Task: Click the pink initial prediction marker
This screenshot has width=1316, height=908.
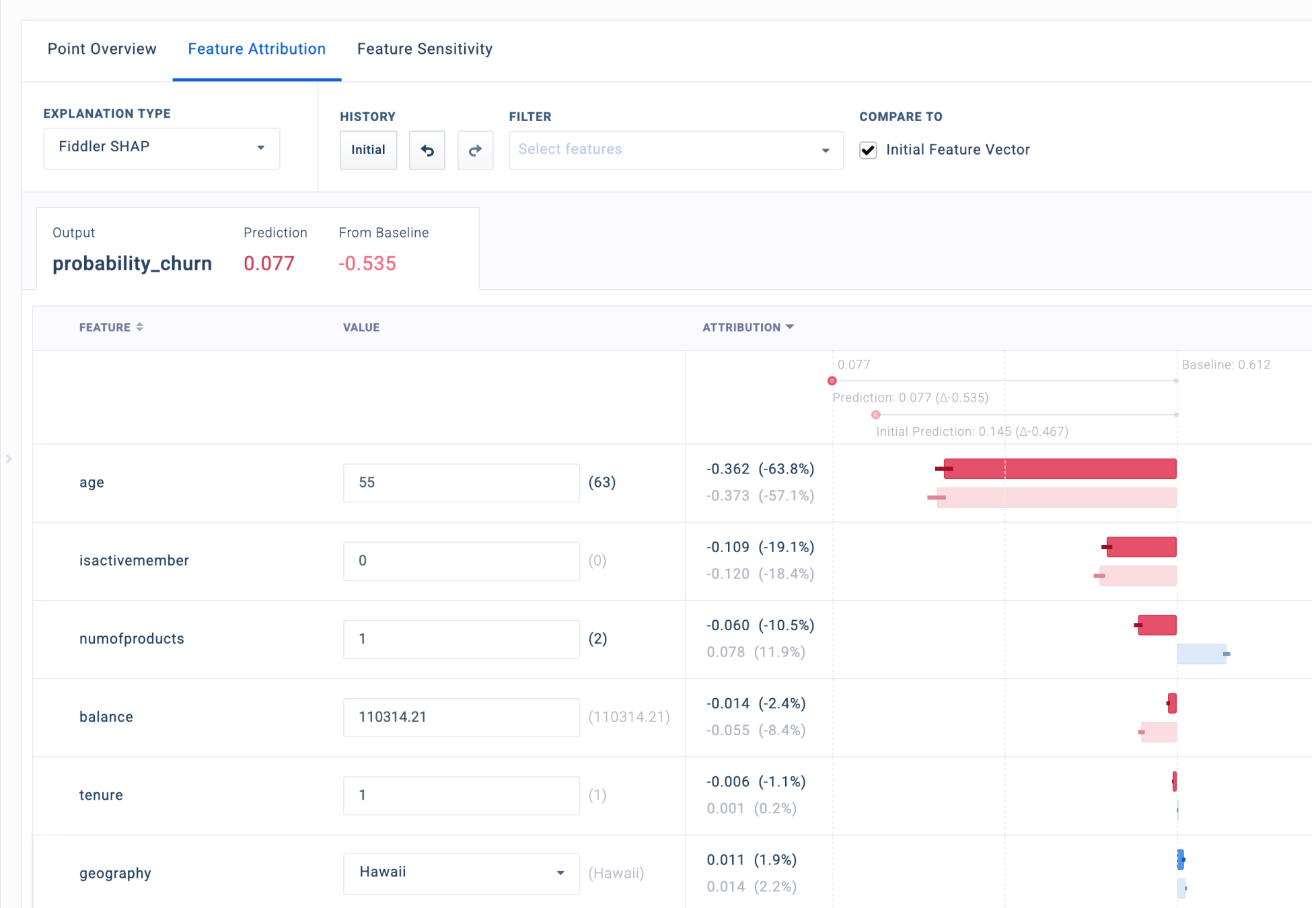Action: (x=875, y=414)
